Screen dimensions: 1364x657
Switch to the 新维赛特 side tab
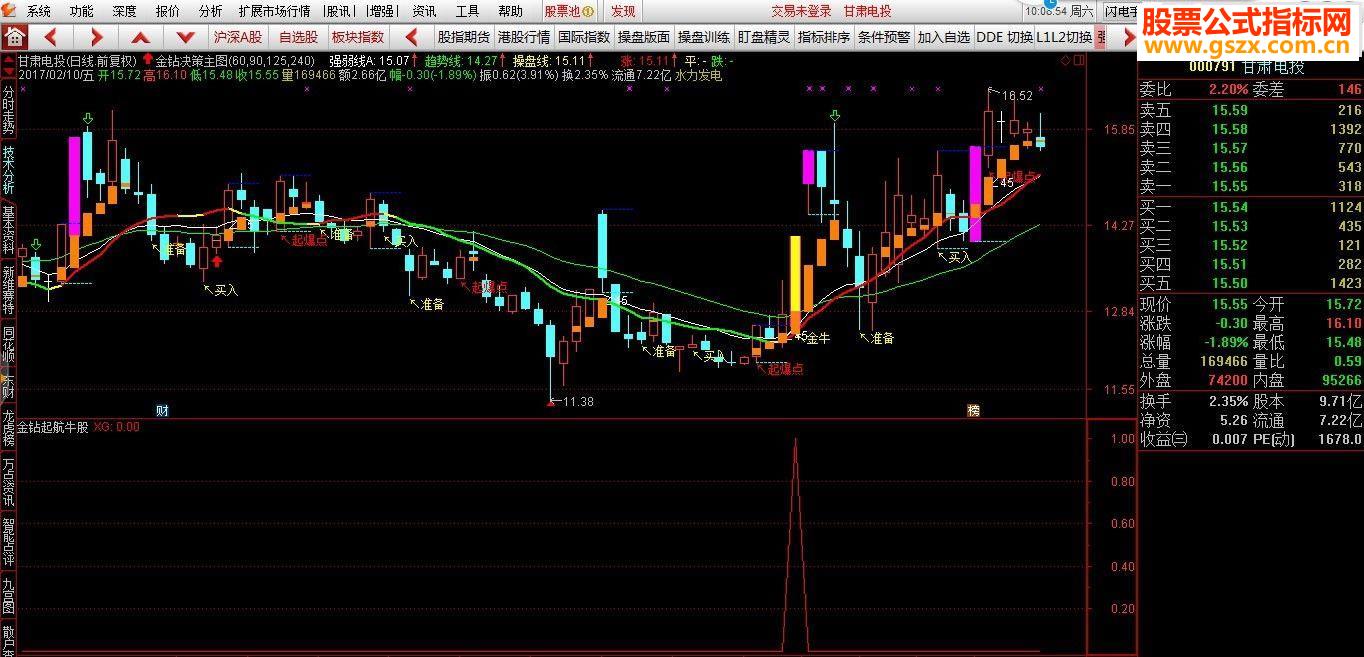click(8, 290)
